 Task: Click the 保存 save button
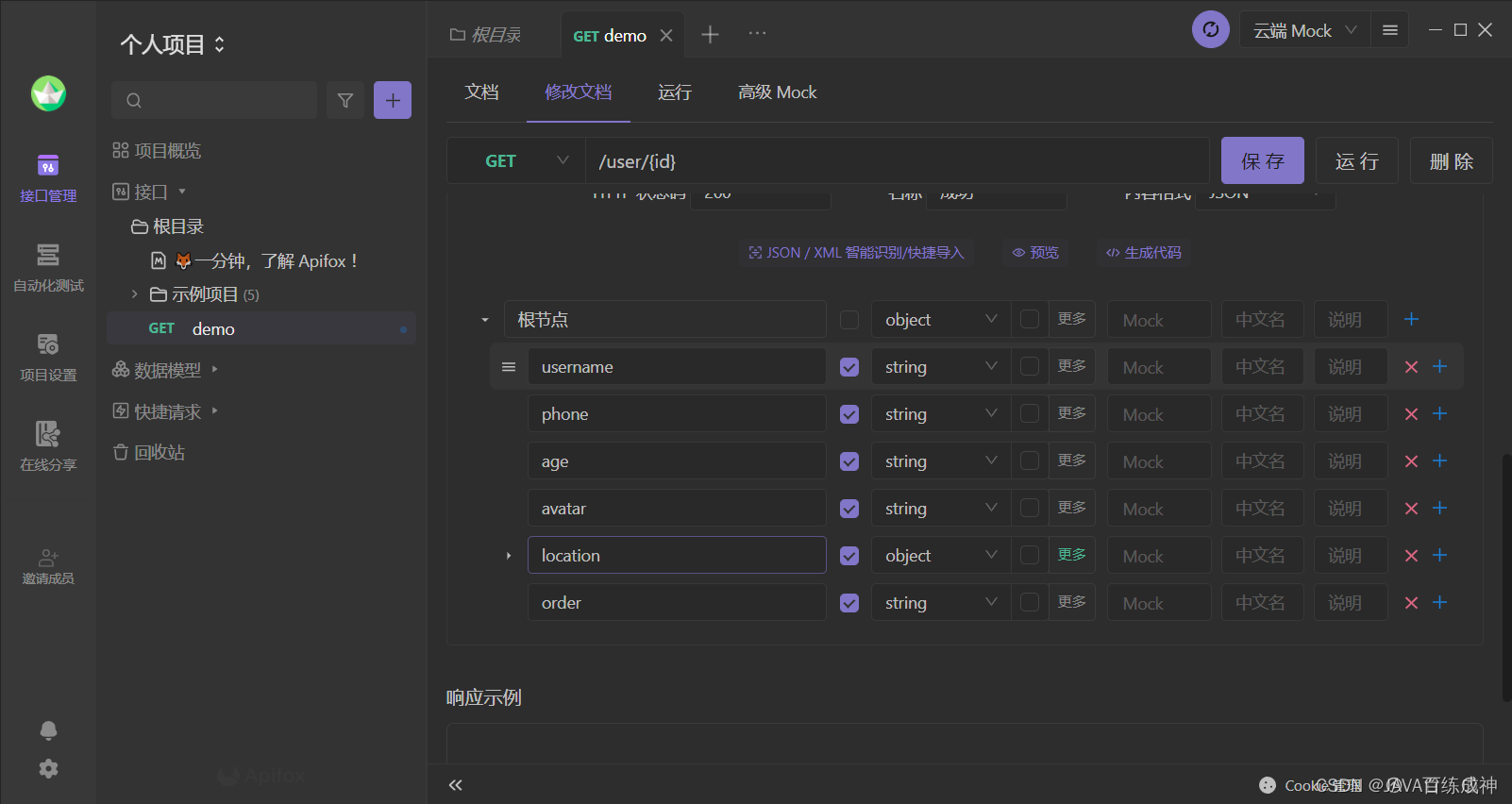coord(1263,160)
